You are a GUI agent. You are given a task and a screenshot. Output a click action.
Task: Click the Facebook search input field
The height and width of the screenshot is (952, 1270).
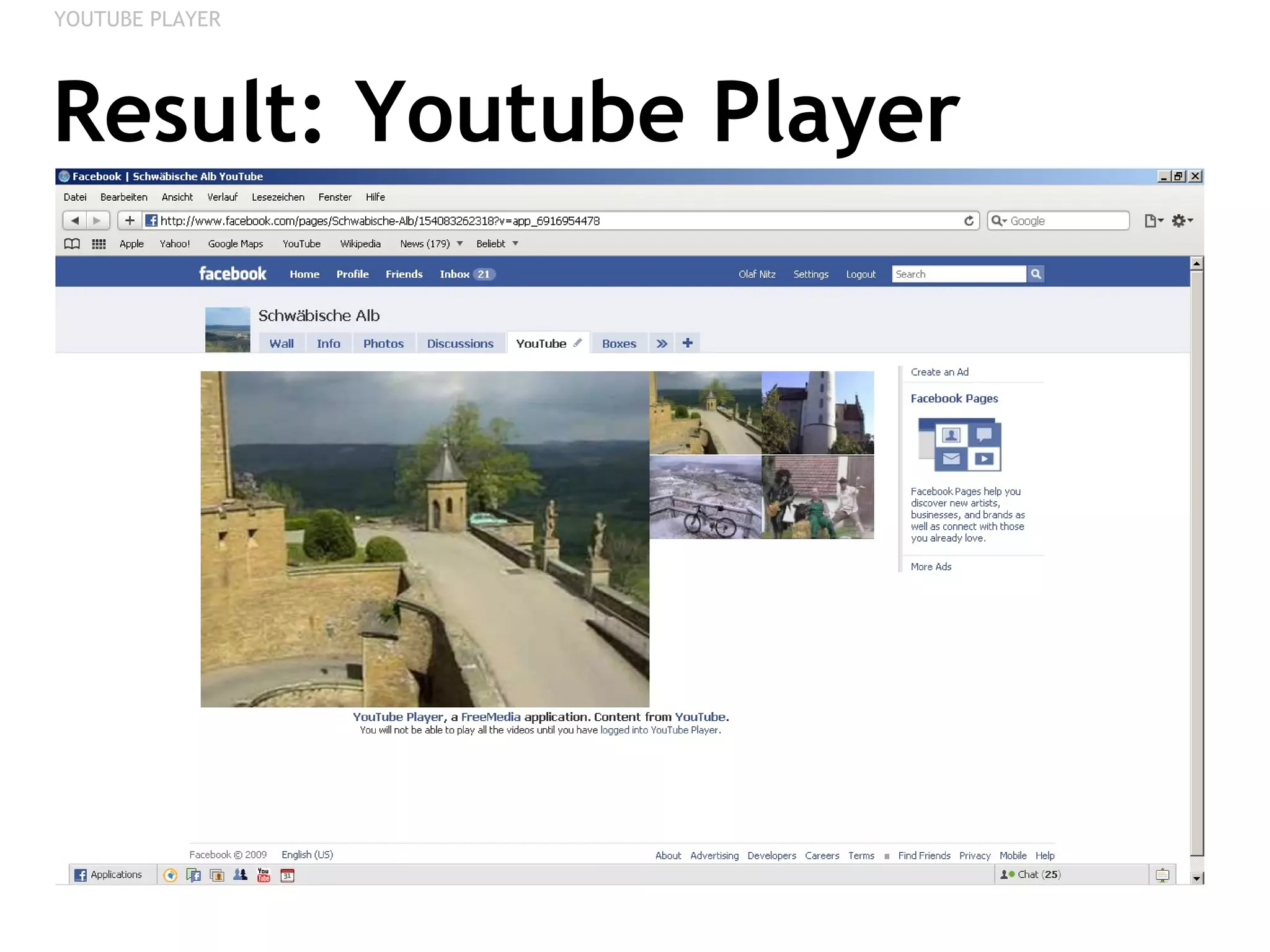click(x=959, y=274)
